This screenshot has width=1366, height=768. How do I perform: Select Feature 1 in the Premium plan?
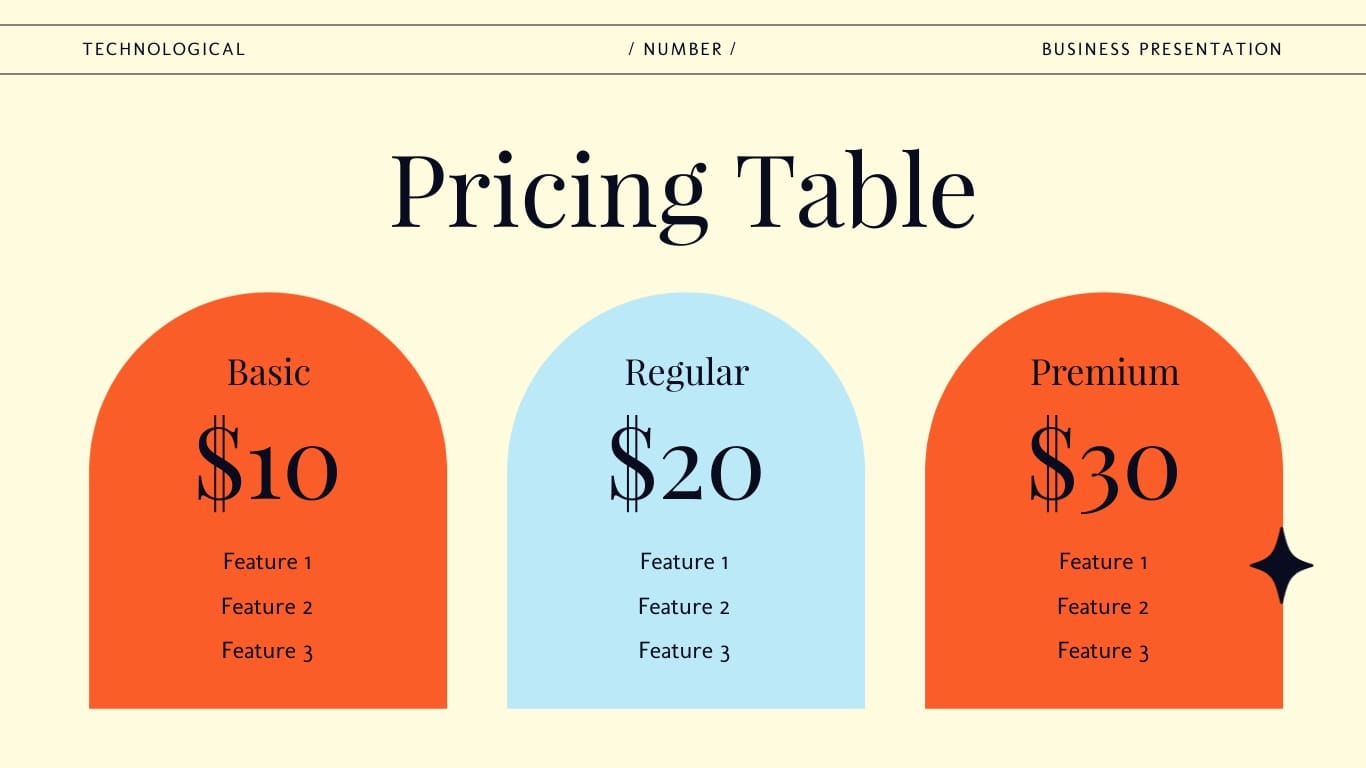pos(1103,562)
